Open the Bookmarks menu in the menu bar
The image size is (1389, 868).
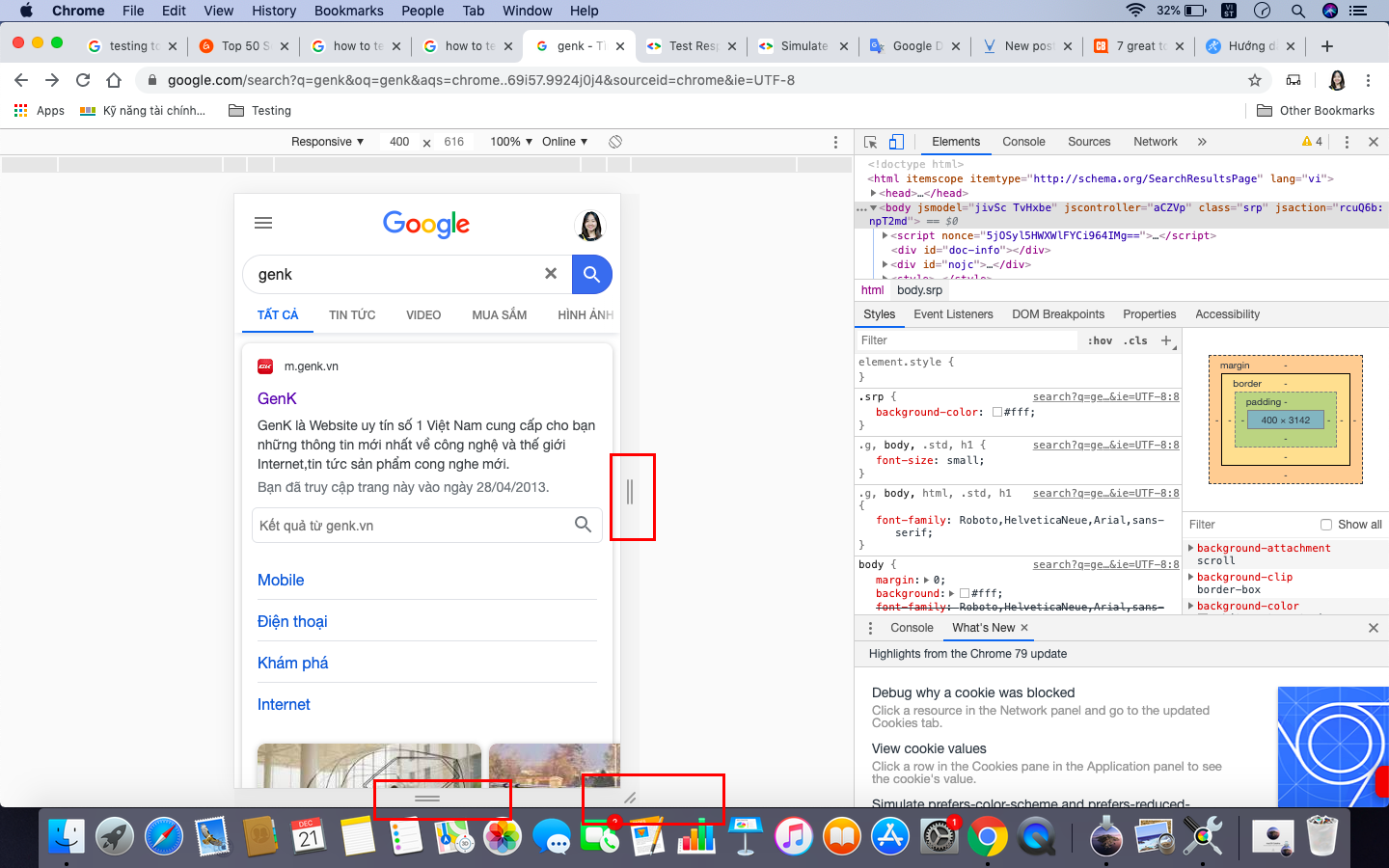(x=348, y=11)
